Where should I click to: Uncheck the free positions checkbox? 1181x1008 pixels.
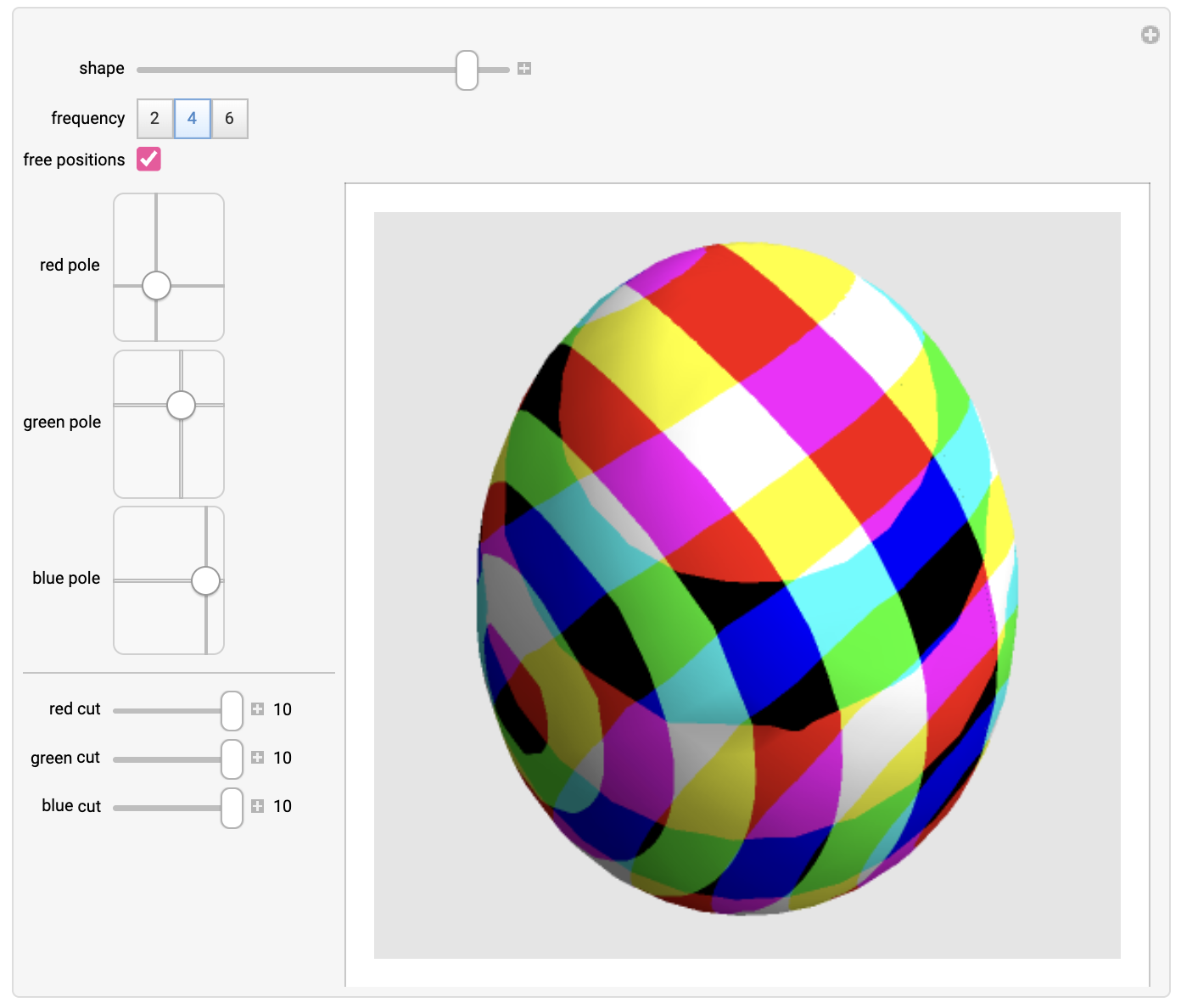click(149, 160)
